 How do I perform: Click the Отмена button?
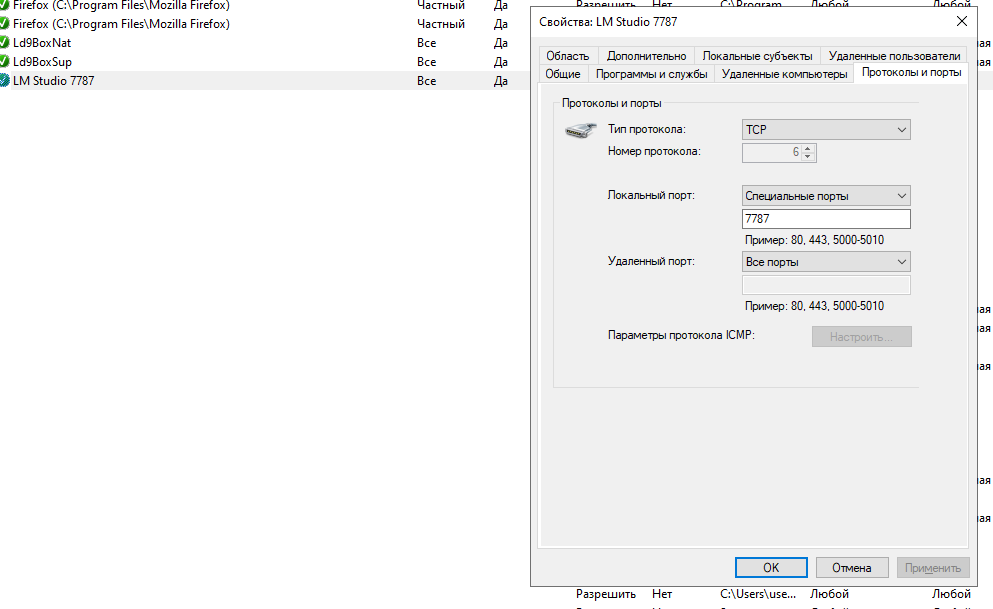point(852,567)
